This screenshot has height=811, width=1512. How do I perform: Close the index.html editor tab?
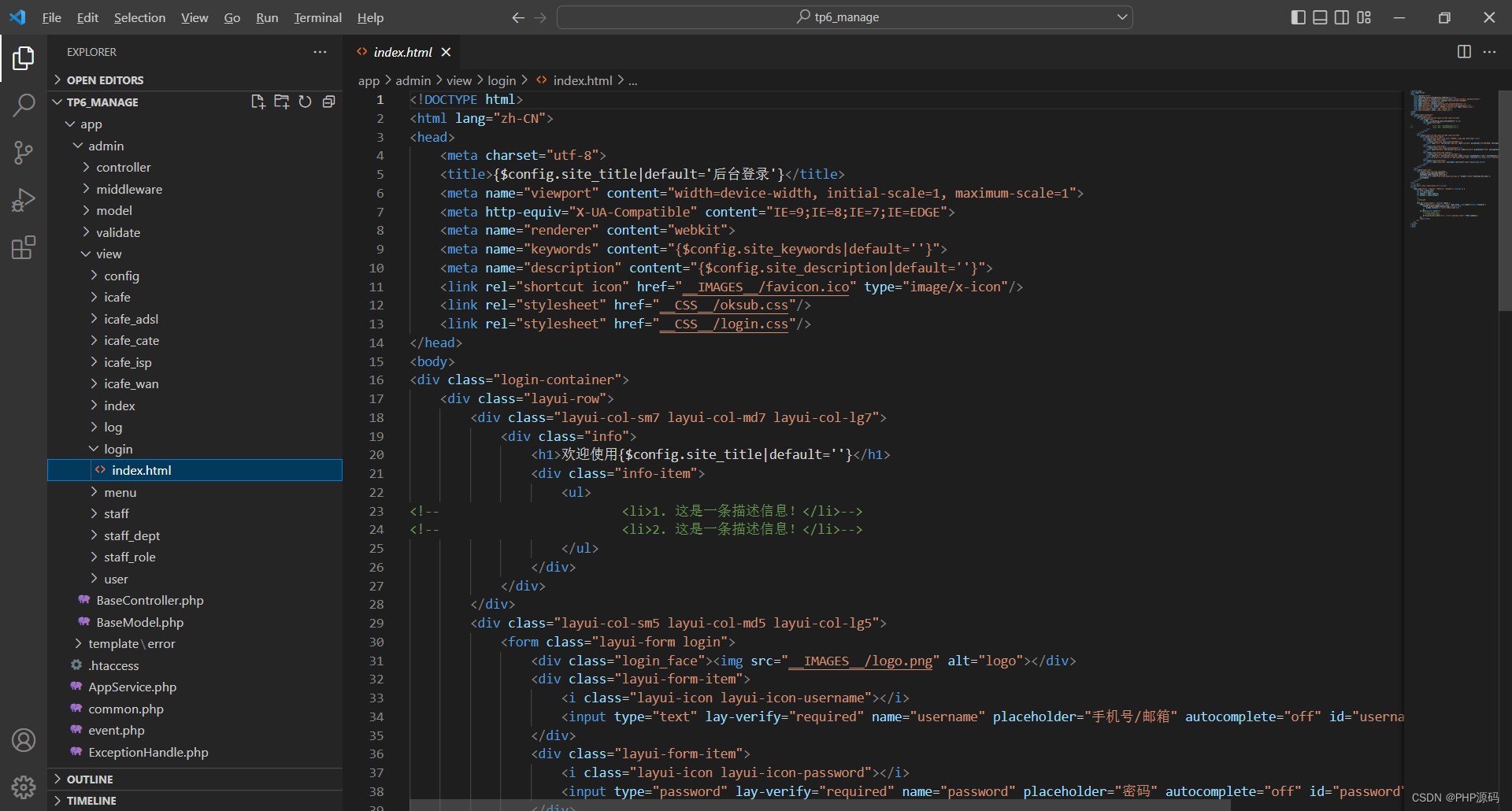click(446, 52)
